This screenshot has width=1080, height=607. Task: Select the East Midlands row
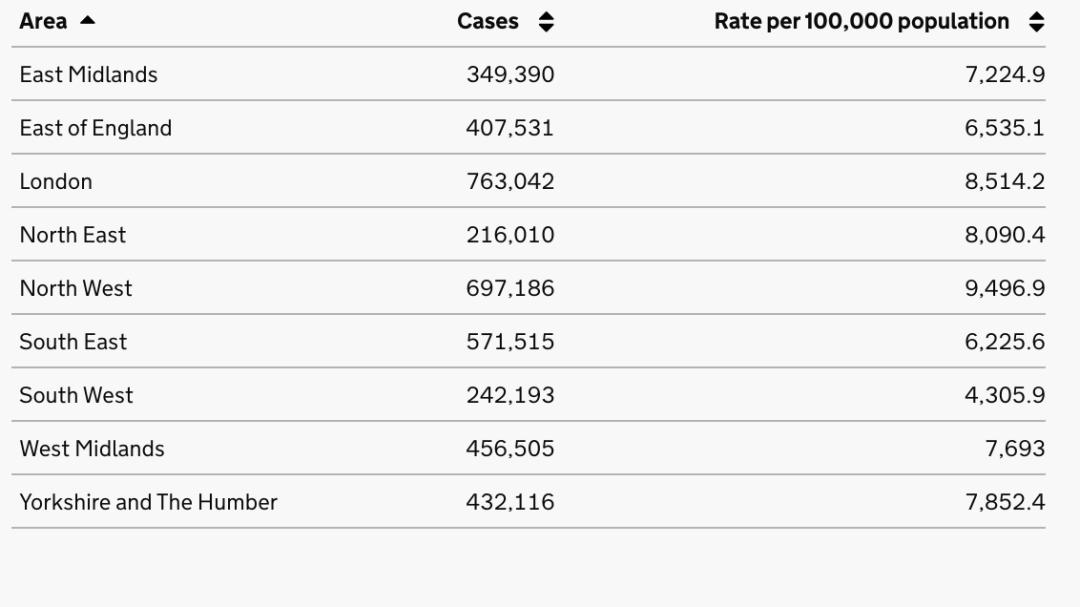[88, 74]
